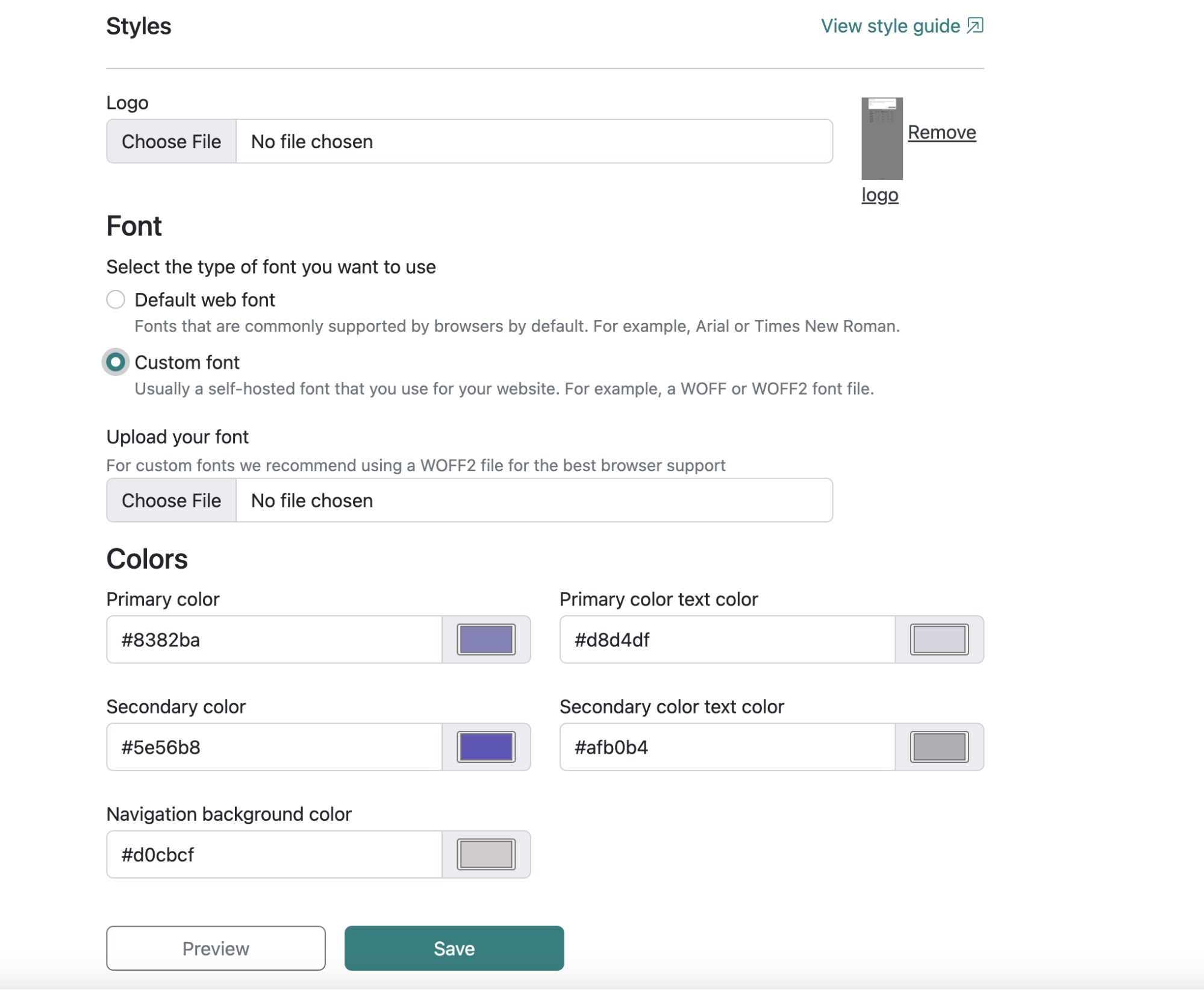The height and width of the screenshot is (990, 1204).
Task: Open Secondary color text color swatch
Action: click(938, 747)
